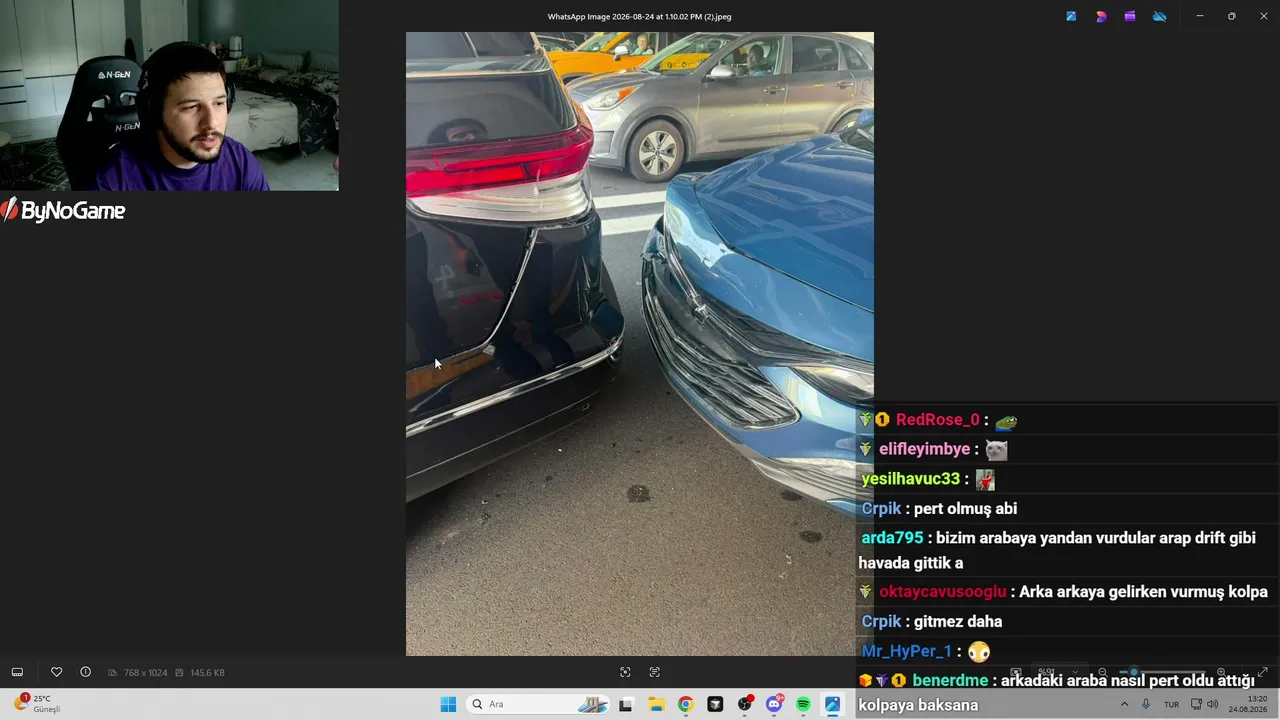The height and width of the screenshot is (720, 1280).
Task: Launch Microsoft Designer from title bar
Action: pos(1101,16)
